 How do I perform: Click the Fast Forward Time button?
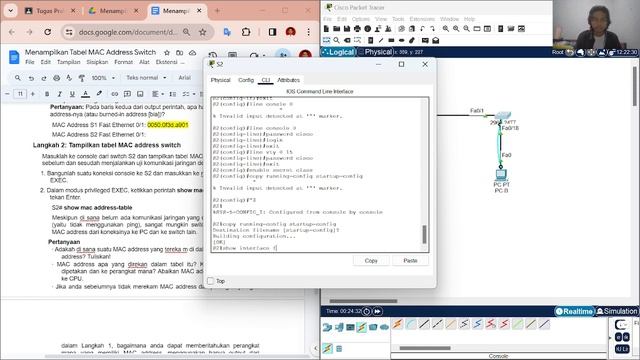378,311
